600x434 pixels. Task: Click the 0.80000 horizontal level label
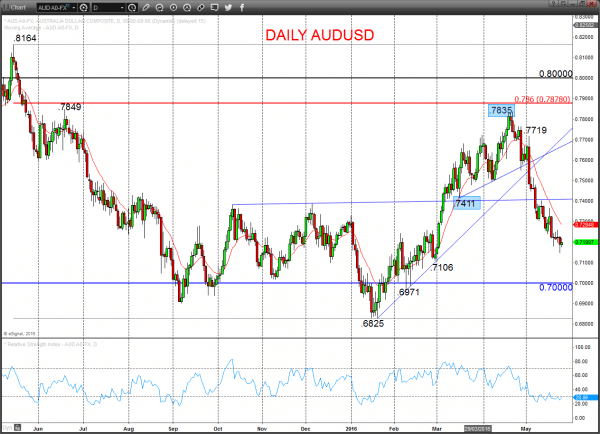[556, 73]
